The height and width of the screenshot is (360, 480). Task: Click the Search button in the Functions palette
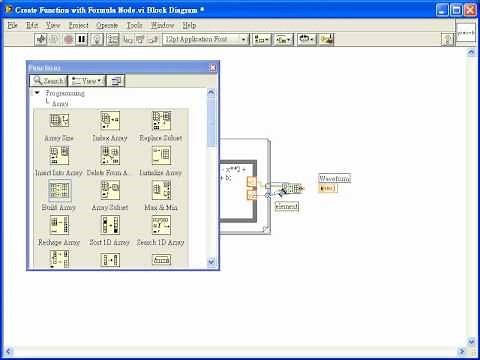coord(48,81)
